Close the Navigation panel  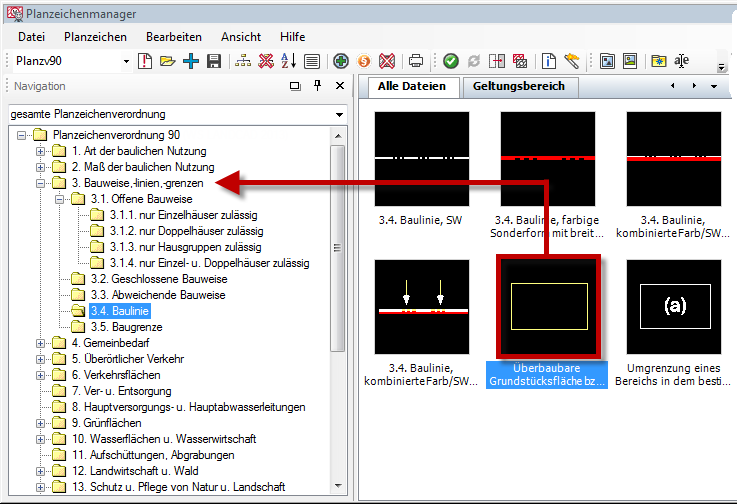(339, 87)
